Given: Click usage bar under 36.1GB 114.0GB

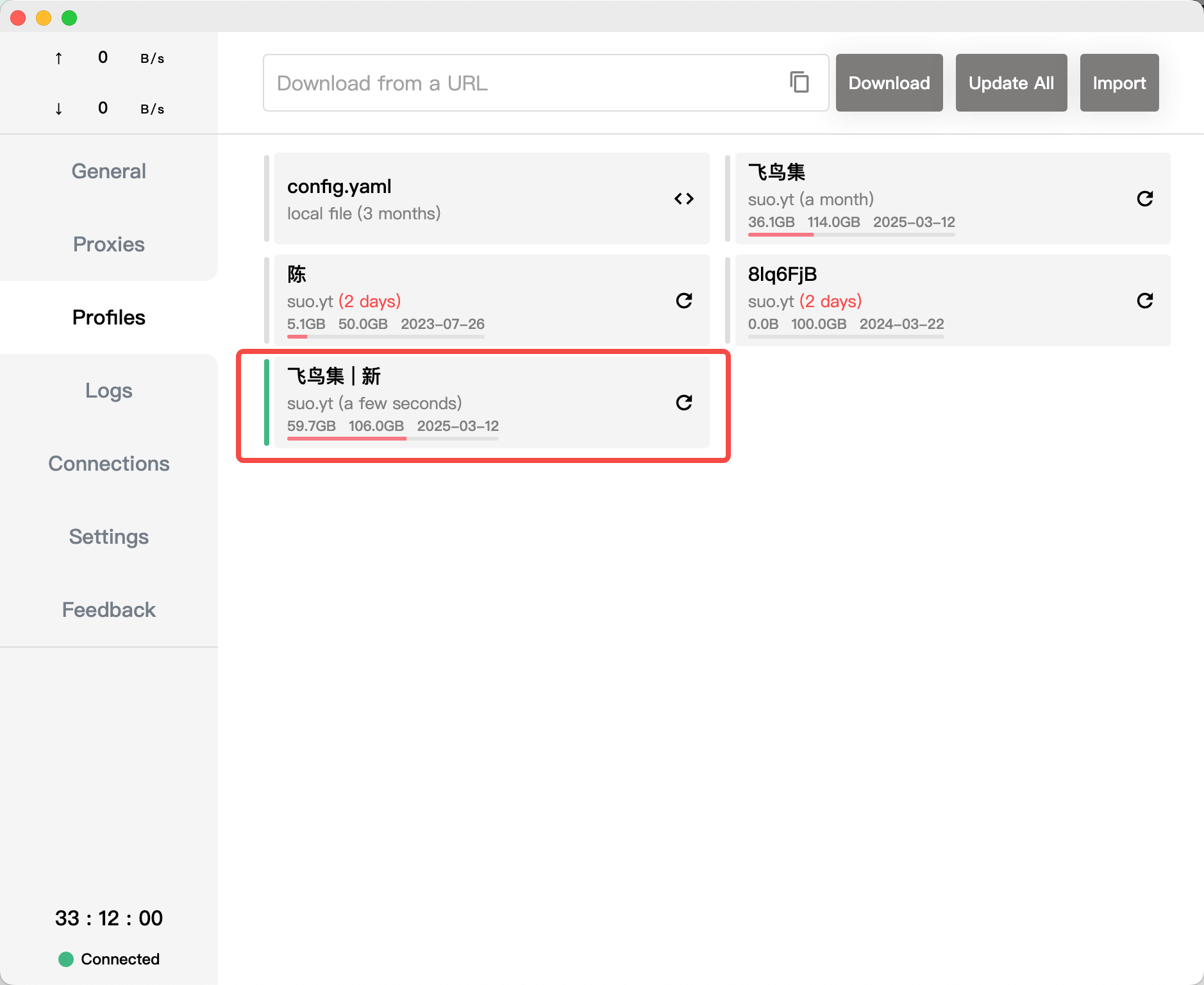Looking at the screenshot, I should tap(851, 235).
